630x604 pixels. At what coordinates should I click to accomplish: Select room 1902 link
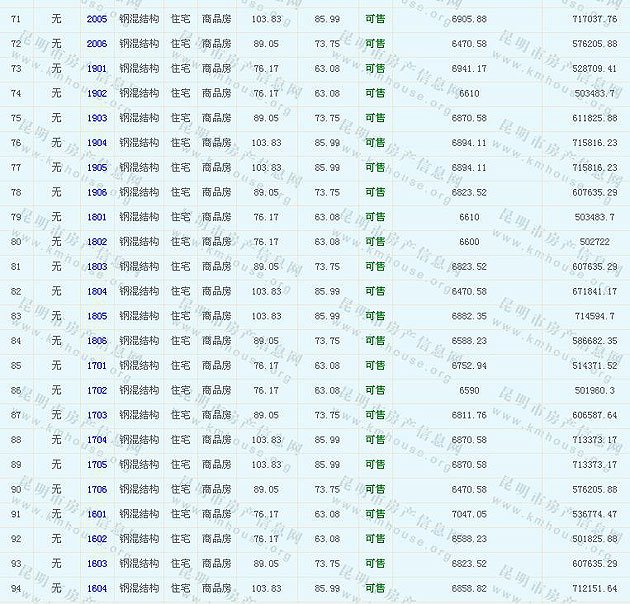click(x=97, y=94)
